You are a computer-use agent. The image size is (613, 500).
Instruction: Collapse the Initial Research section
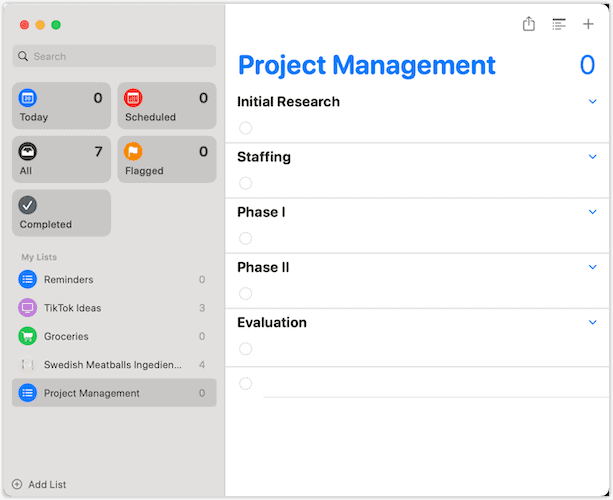[592, 102]
